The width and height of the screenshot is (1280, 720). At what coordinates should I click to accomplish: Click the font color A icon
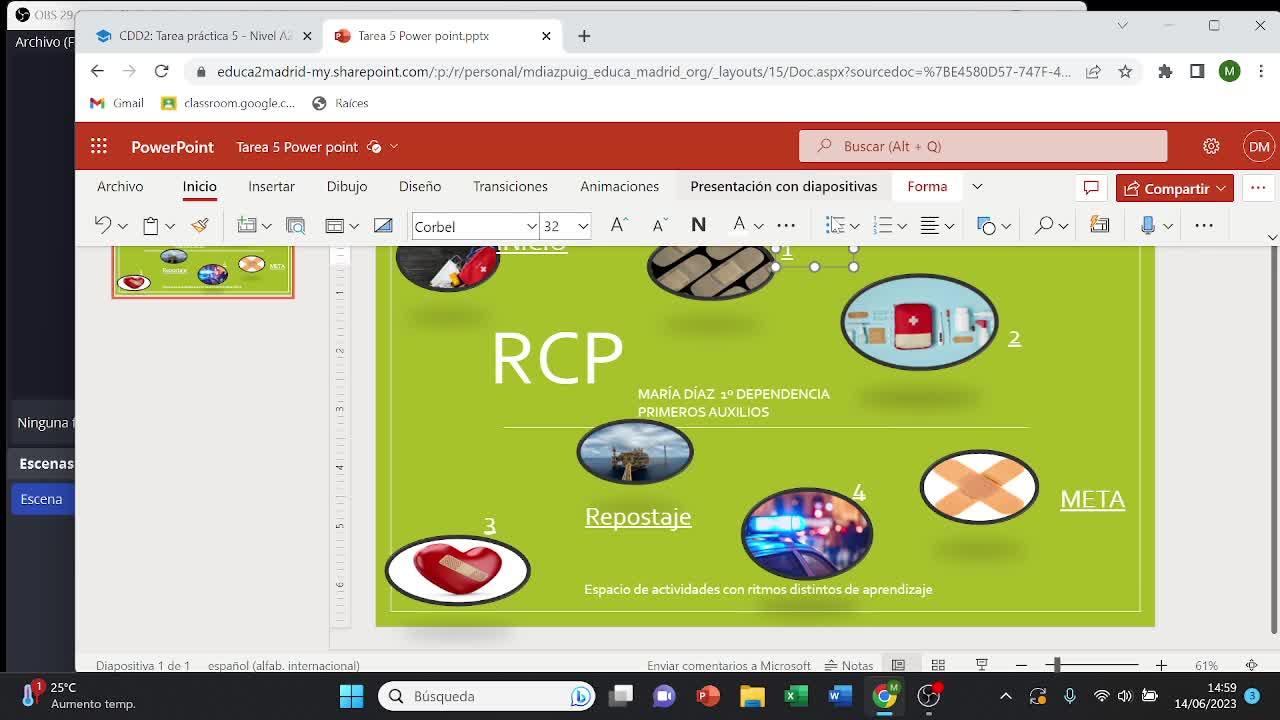pyautogui.click(x=739, y=225)
